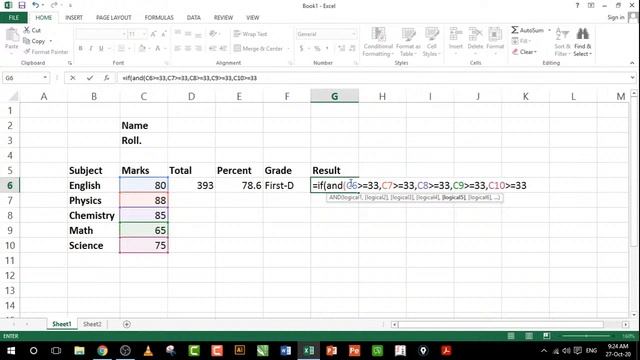Toggle Italic formatting
This screenshot has width=640, height=360.
tap(91, 48)
